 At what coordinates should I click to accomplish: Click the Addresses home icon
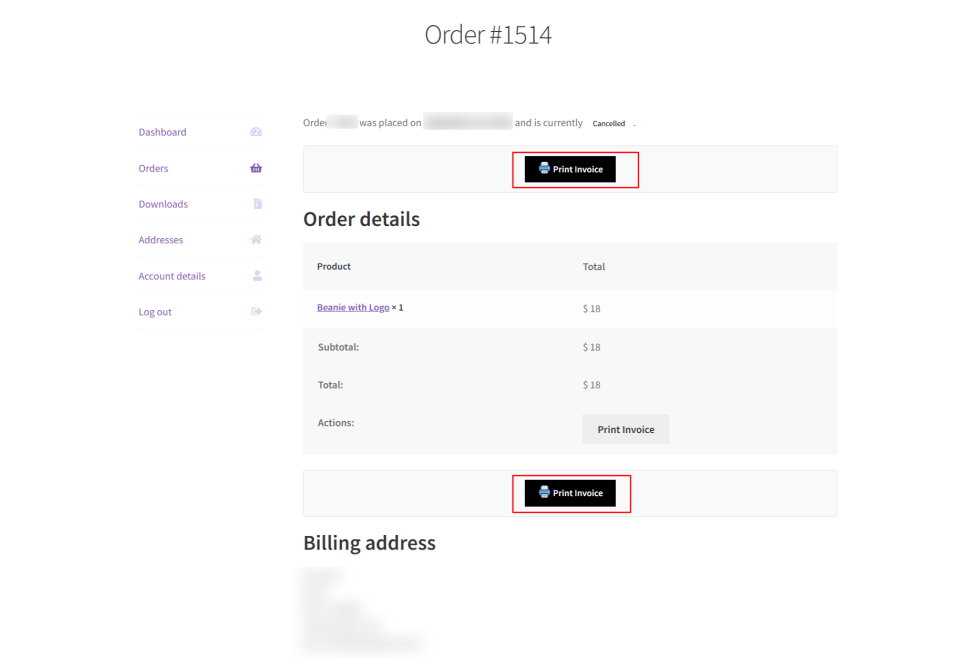click(x=256, y=240)
